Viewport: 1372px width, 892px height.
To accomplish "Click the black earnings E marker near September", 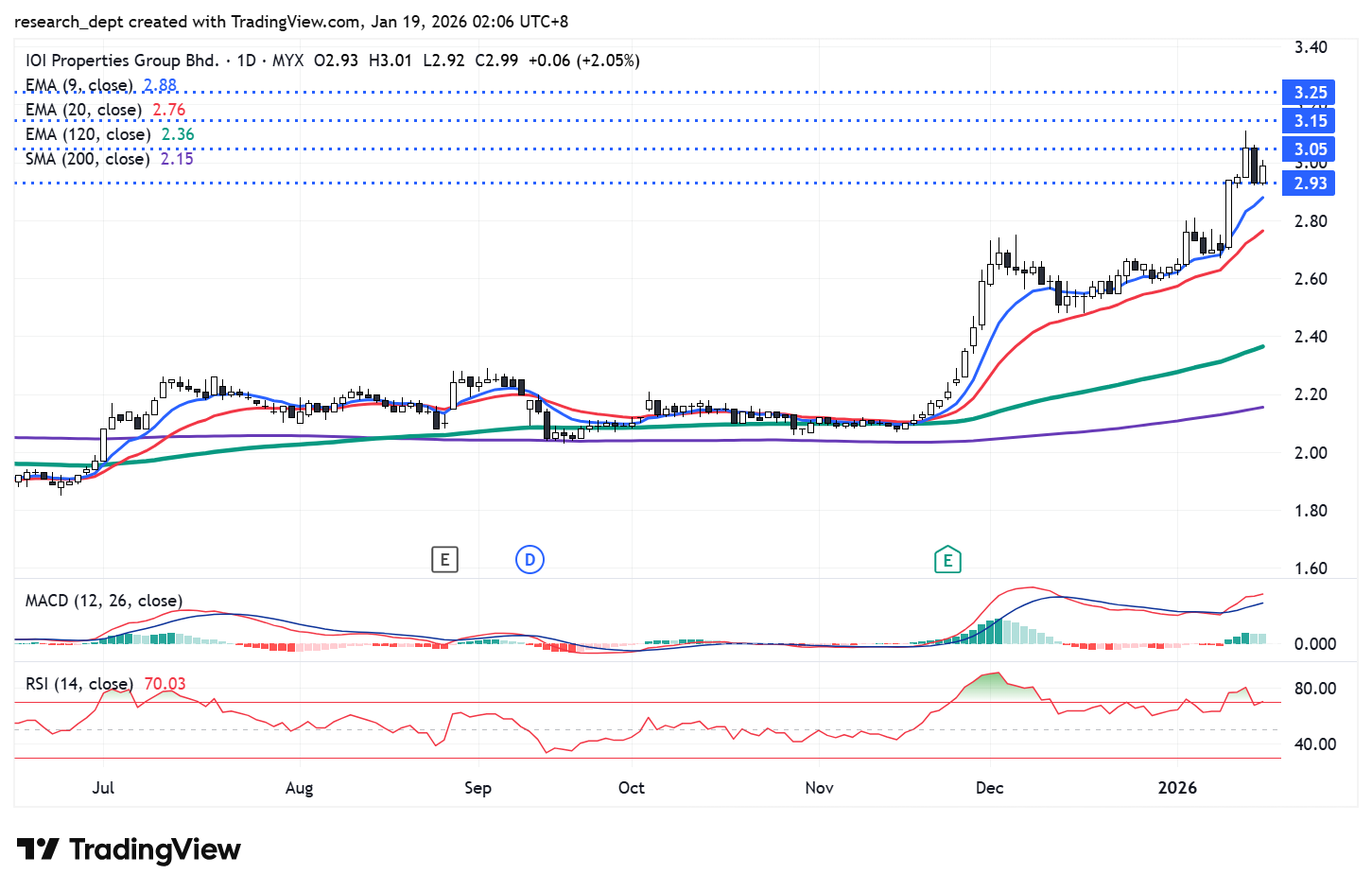I will tap(444, 560).
